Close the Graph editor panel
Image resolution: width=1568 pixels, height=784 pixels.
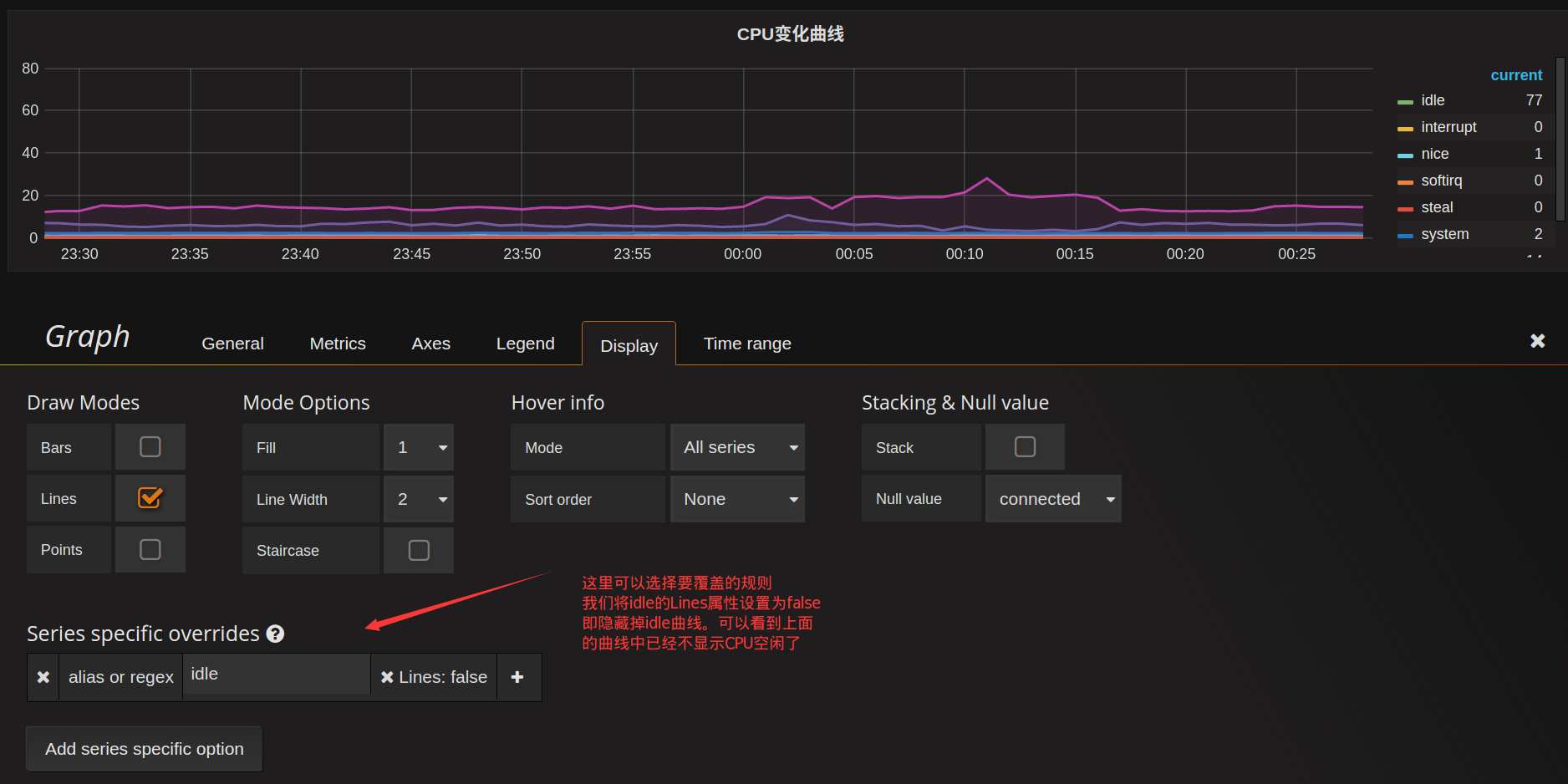coord(1537,341)
